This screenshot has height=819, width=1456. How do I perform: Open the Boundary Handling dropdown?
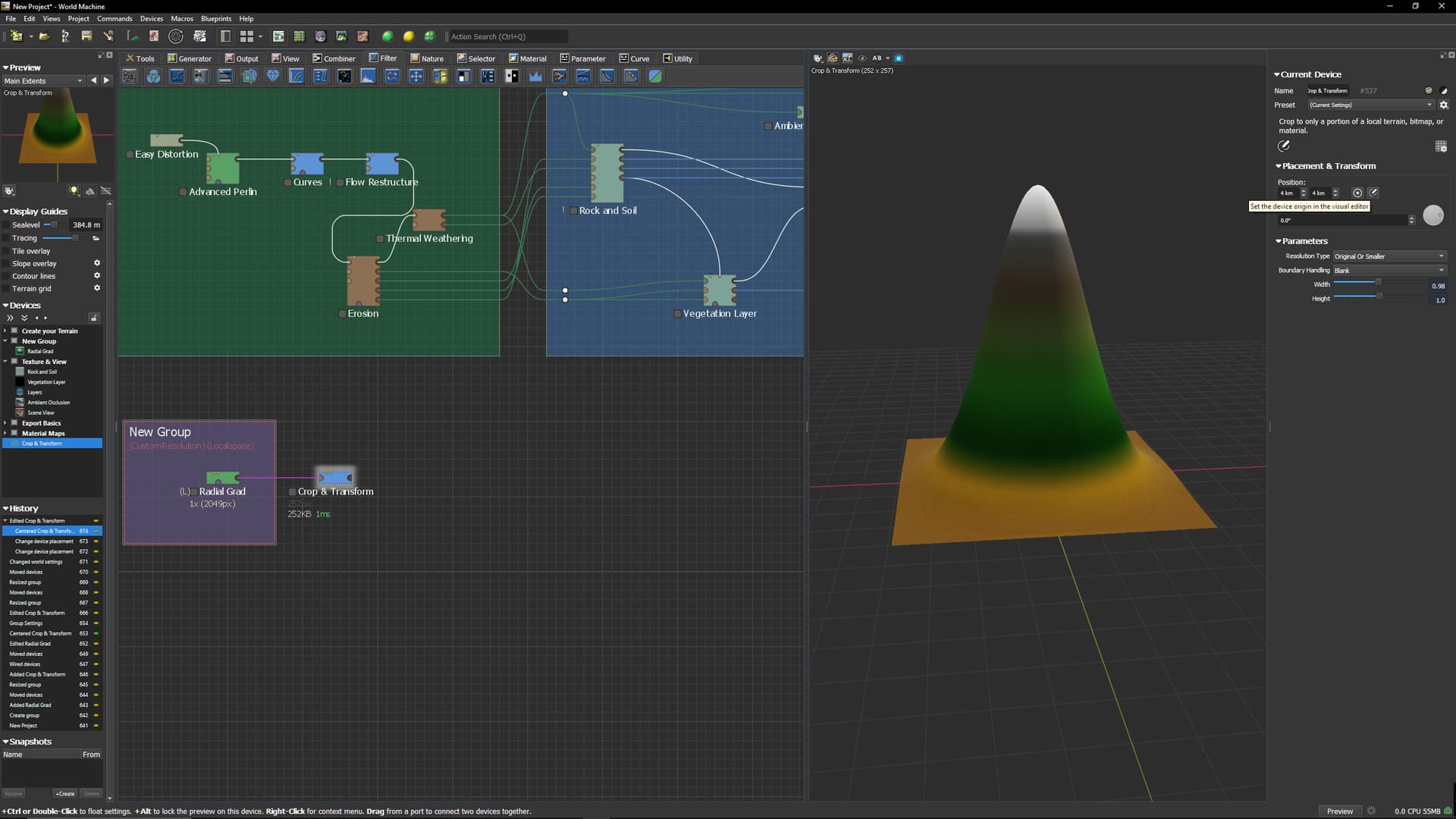pyautogui.click(x=1389, y=271)
